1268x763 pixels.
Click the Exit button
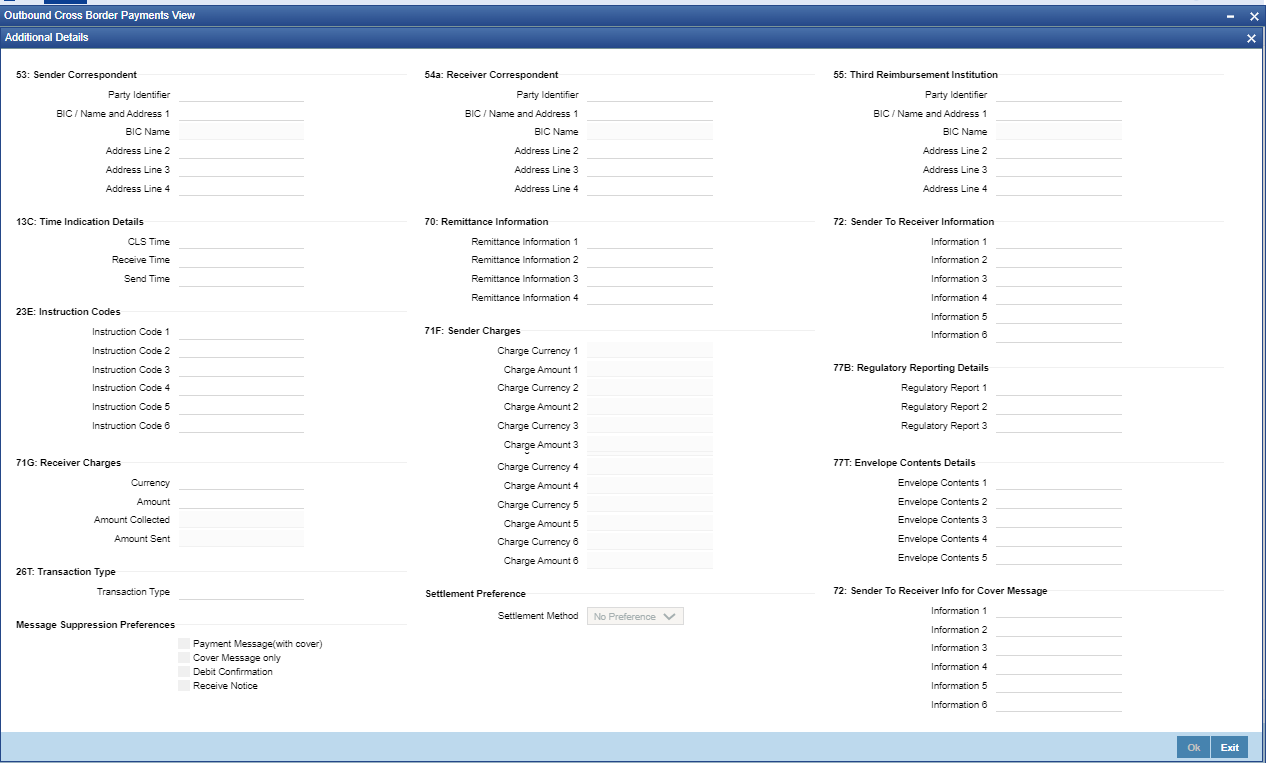click(x=1229, y=747)
